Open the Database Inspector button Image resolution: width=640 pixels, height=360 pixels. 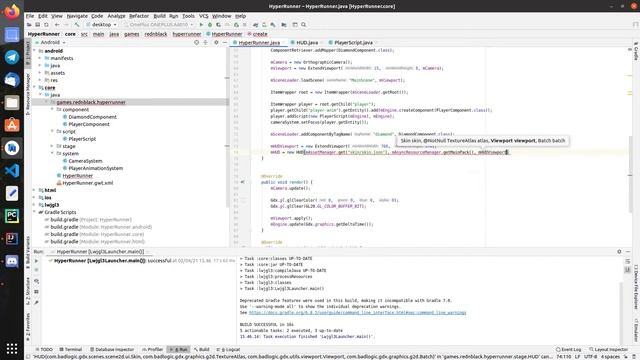coord(112,349)
